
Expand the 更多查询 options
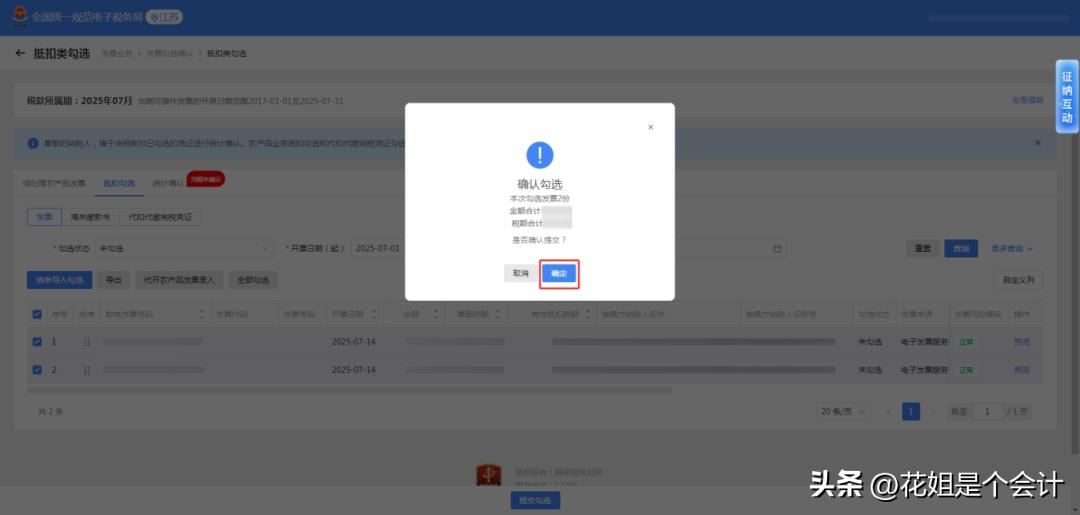1012,249
